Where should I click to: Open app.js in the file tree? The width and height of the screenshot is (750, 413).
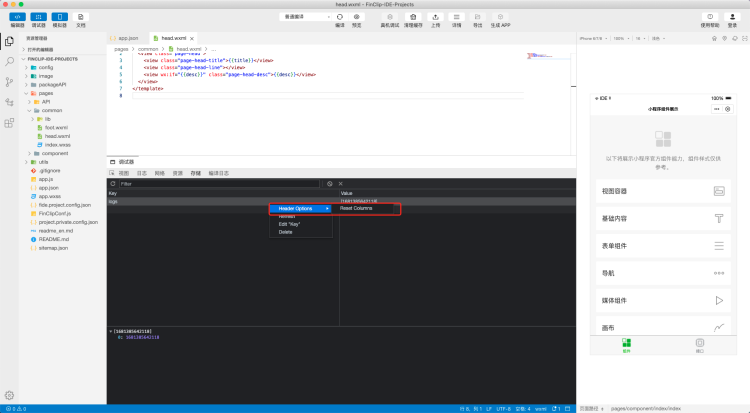coord(45,179)
